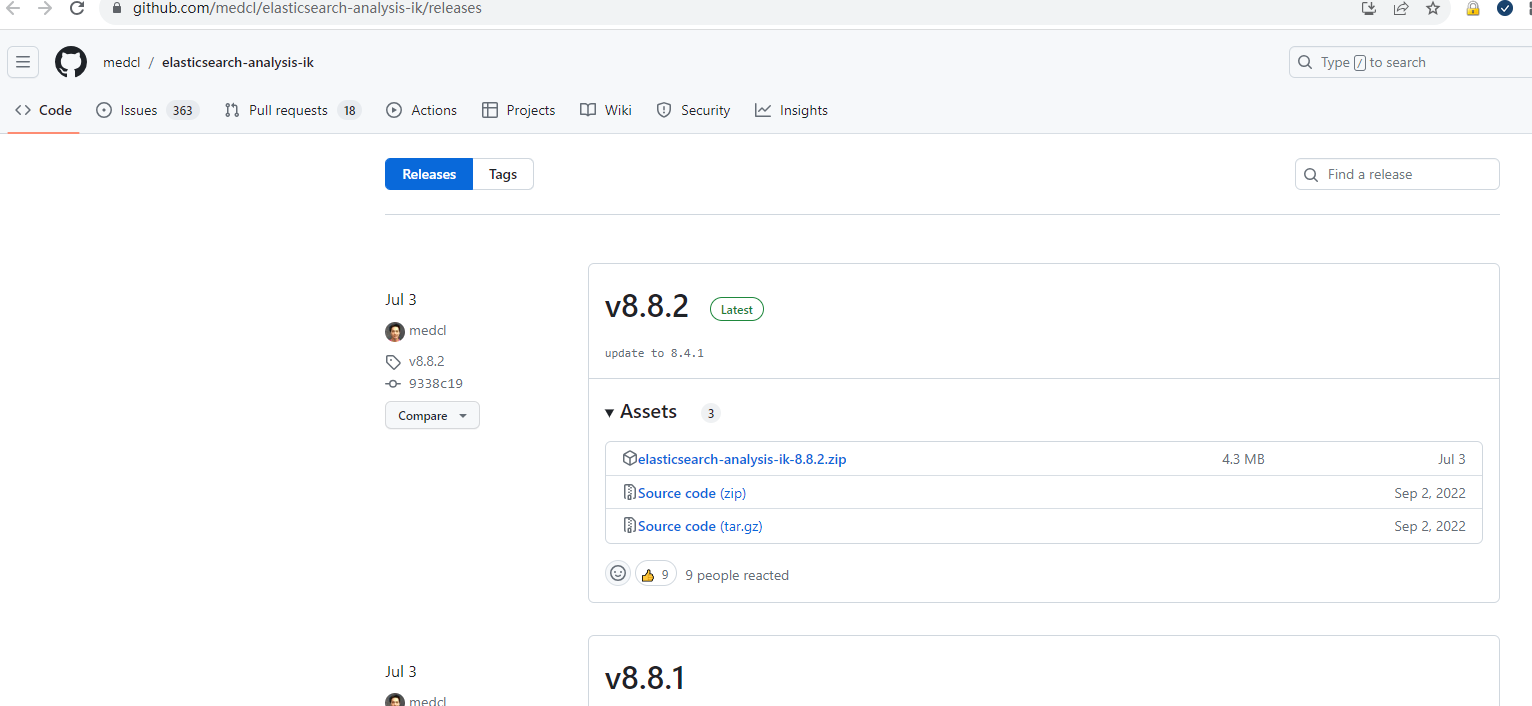1532x706 pixels.
Task: Select the Releases button
Action: pos(429,174)
